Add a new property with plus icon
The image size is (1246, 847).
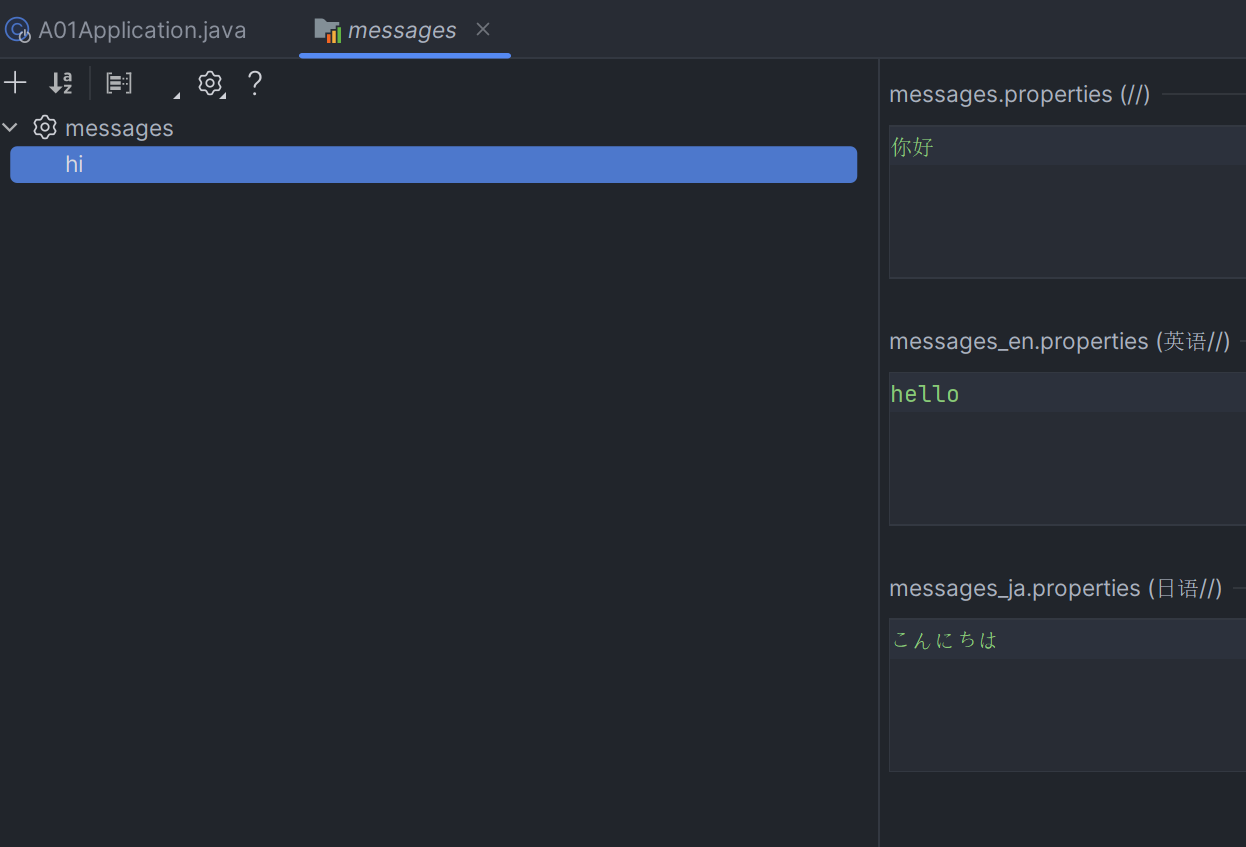[15, 83]
